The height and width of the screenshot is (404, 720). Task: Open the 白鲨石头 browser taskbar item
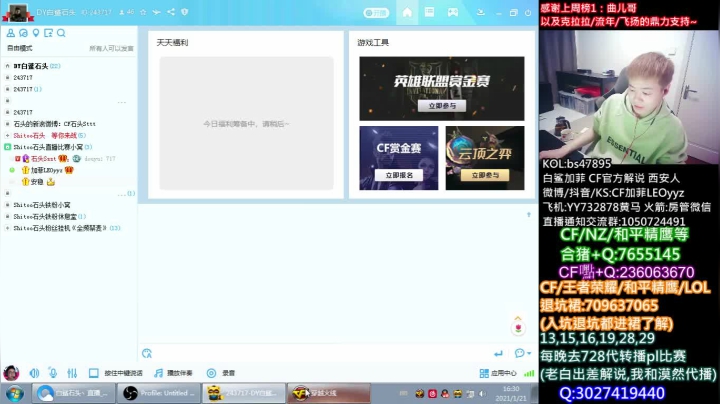[73, 393]
